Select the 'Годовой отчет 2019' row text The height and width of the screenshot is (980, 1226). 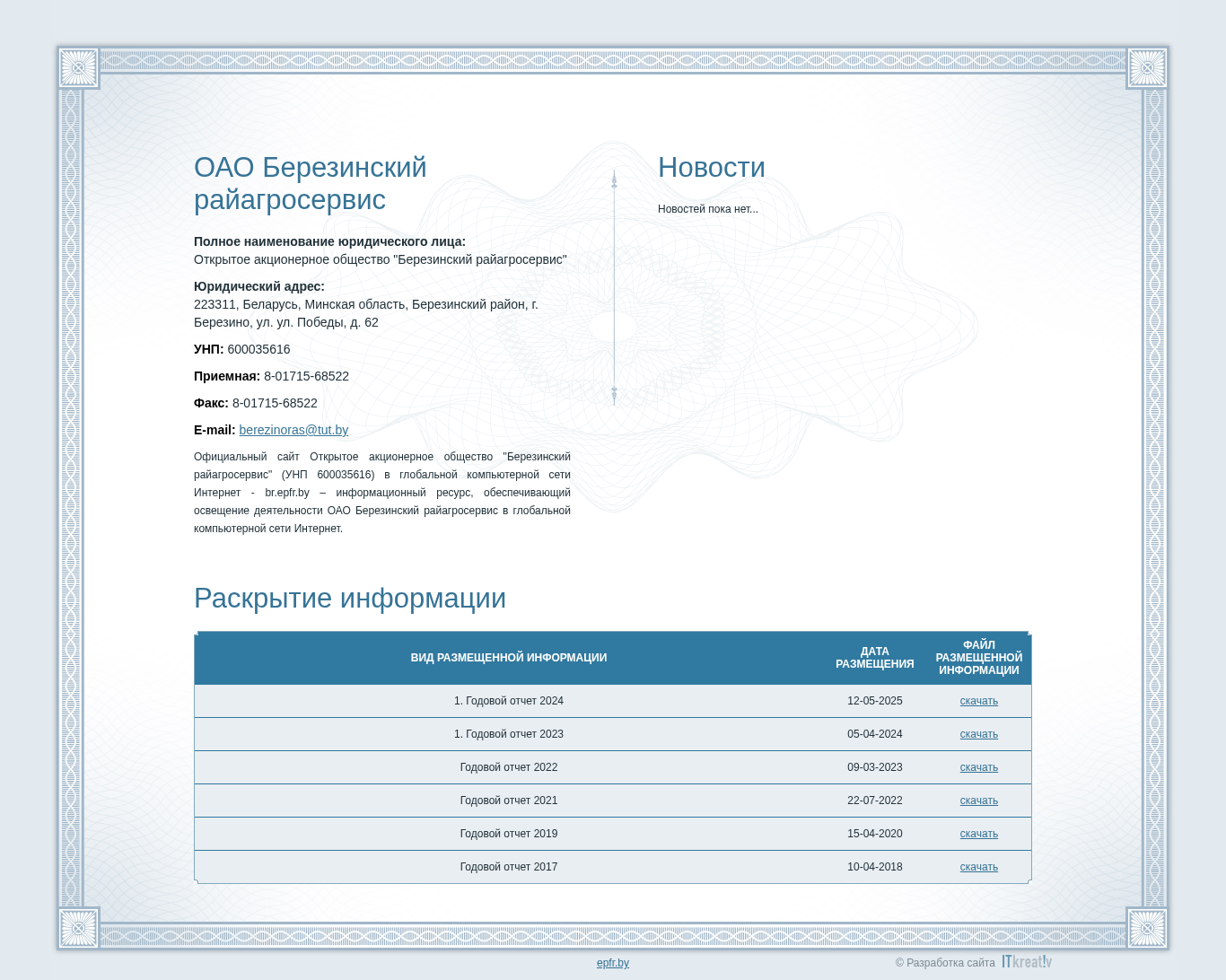(x=509, y=834)
